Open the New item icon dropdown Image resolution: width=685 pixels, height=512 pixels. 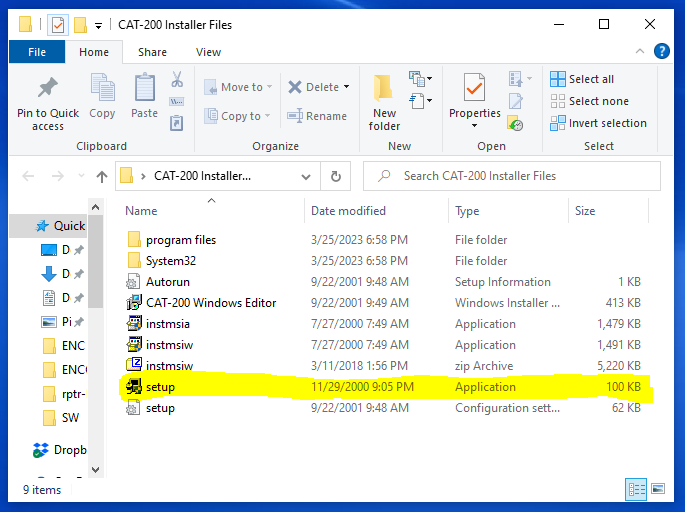click(420, 79)
